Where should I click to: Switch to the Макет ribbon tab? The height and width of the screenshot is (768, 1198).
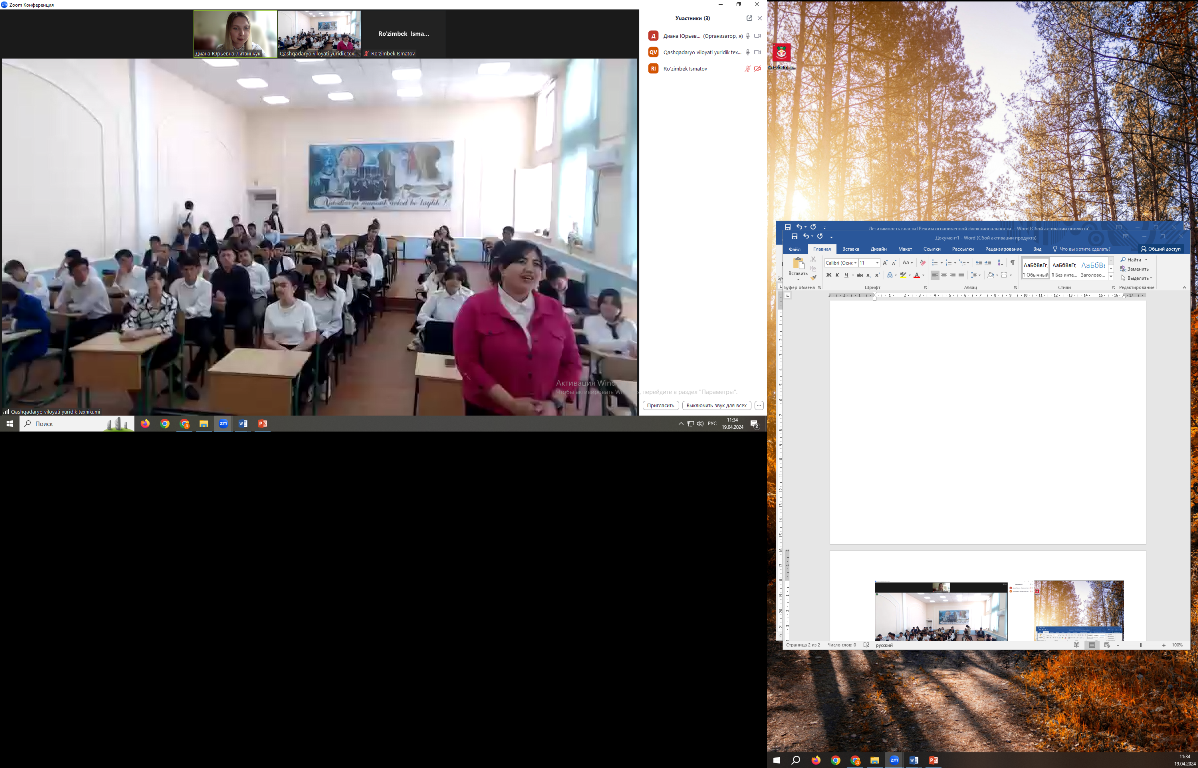click(905, 249)
